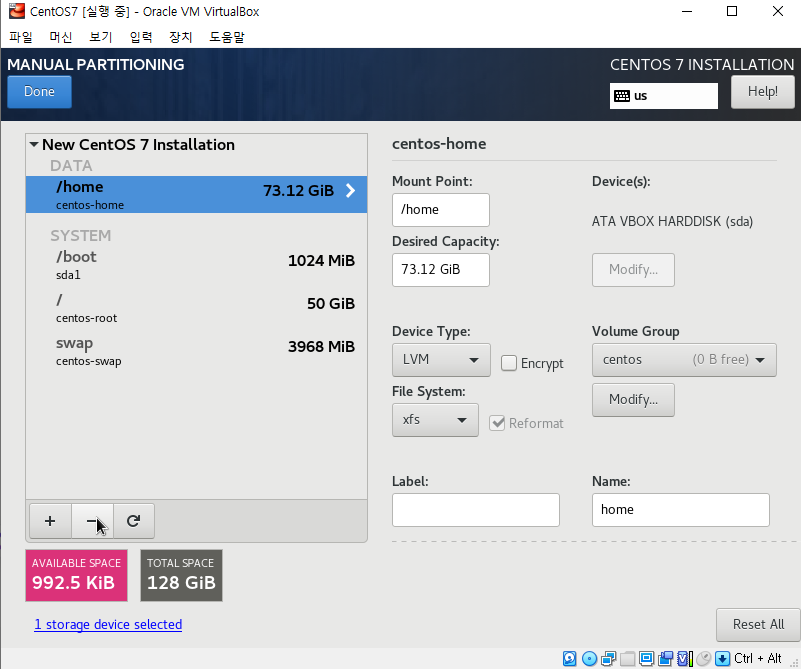Viewport: 801px width, 669px height.
Task: Open the 1 storage device selected link
Action: click(108, 625)
